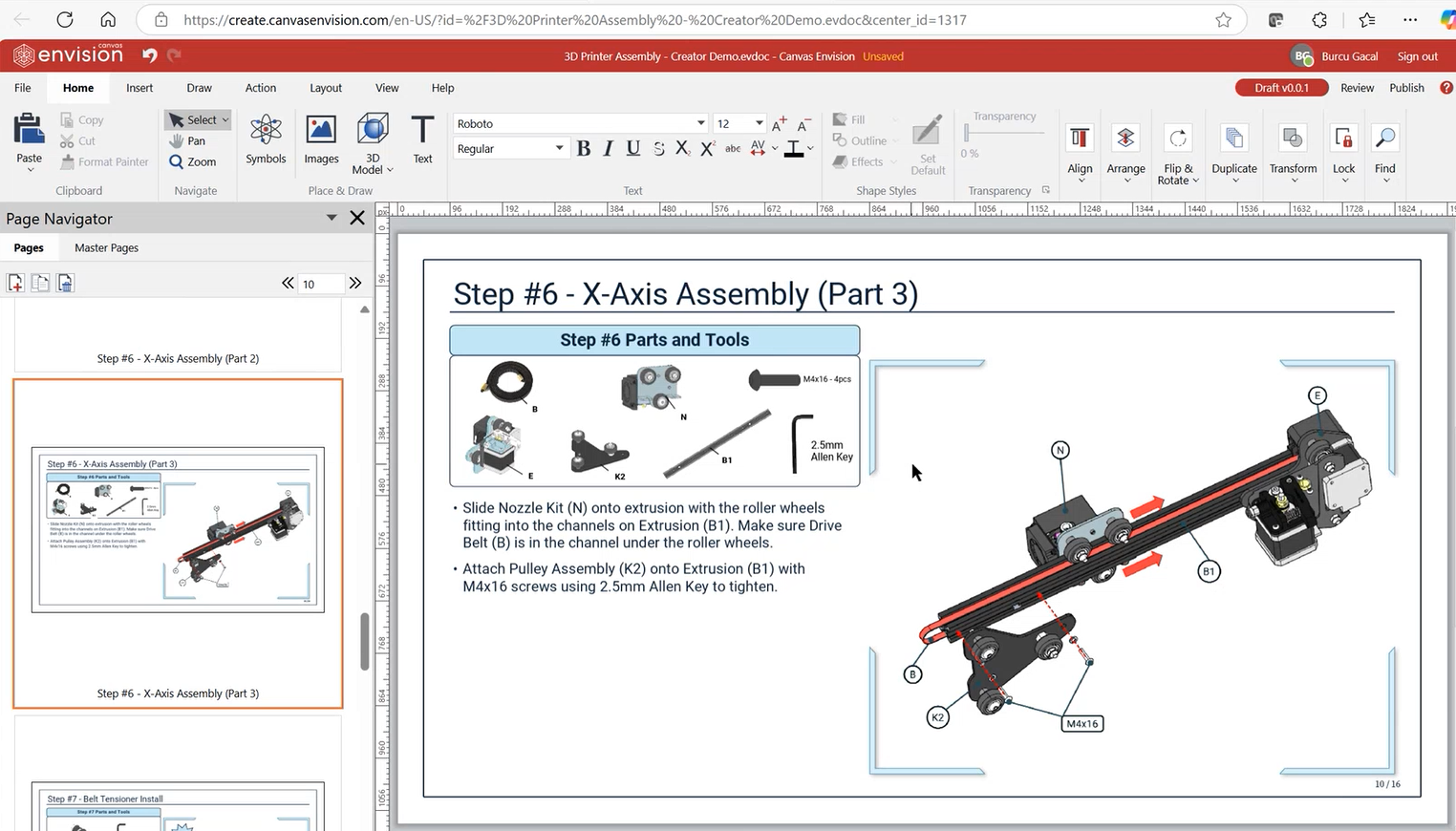Click the Duplicate icon
Viewport: 1456px width, 831px height.
click(1233, 139)
